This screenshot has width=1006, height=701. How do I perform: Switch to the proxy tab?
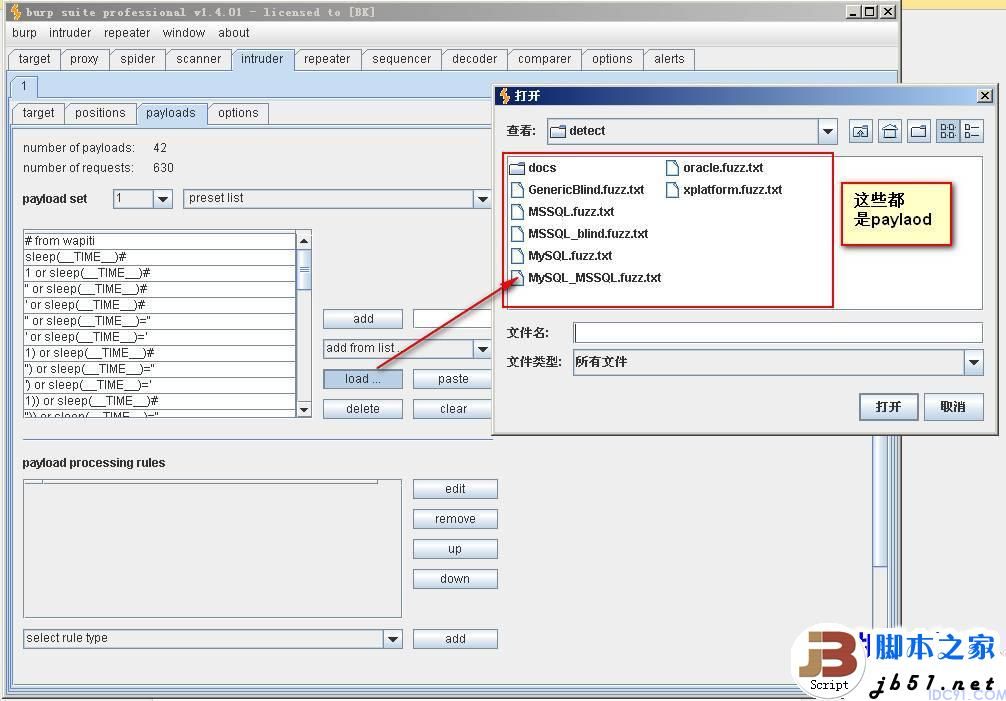coord(84,59)
